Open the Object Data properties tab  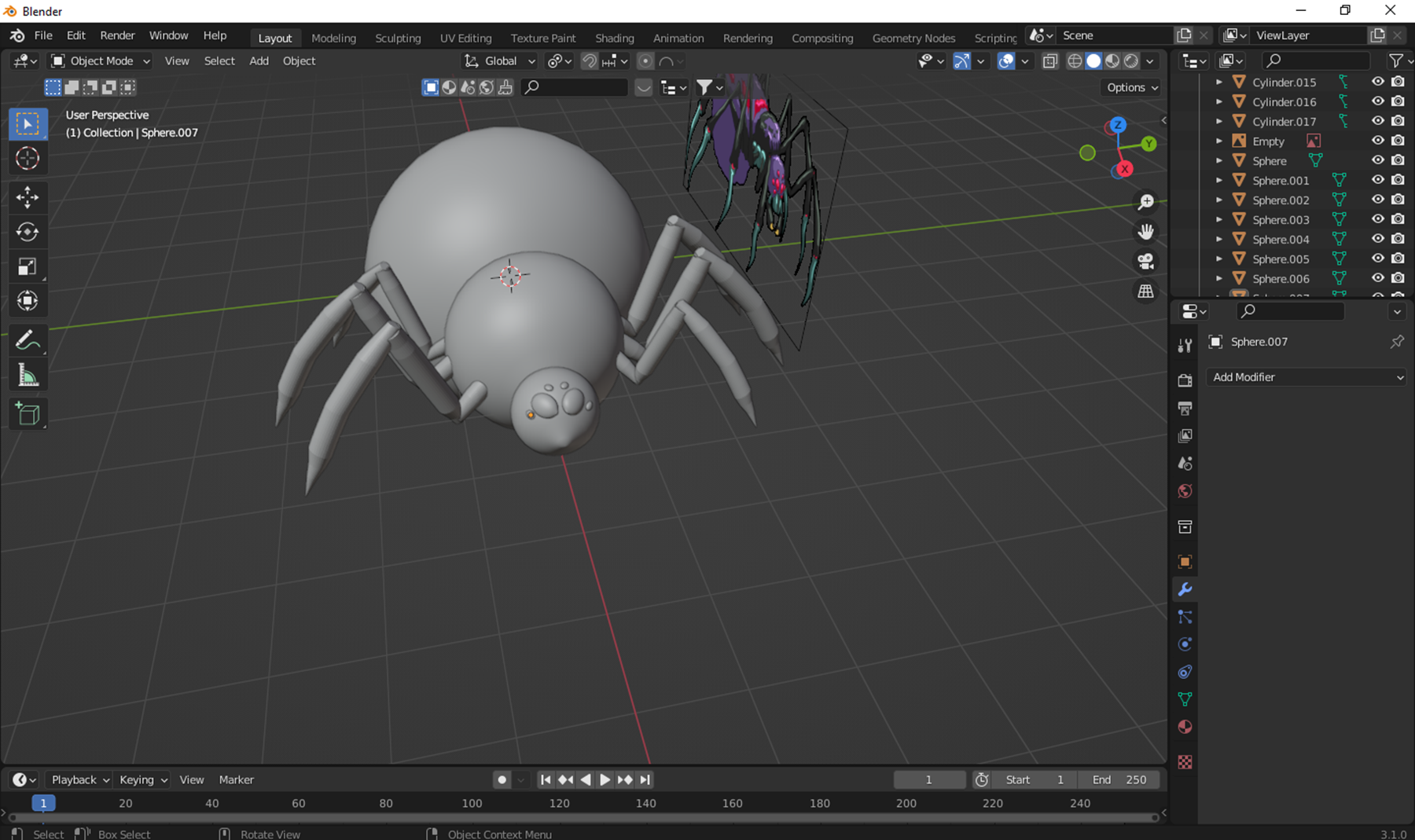1185,699
